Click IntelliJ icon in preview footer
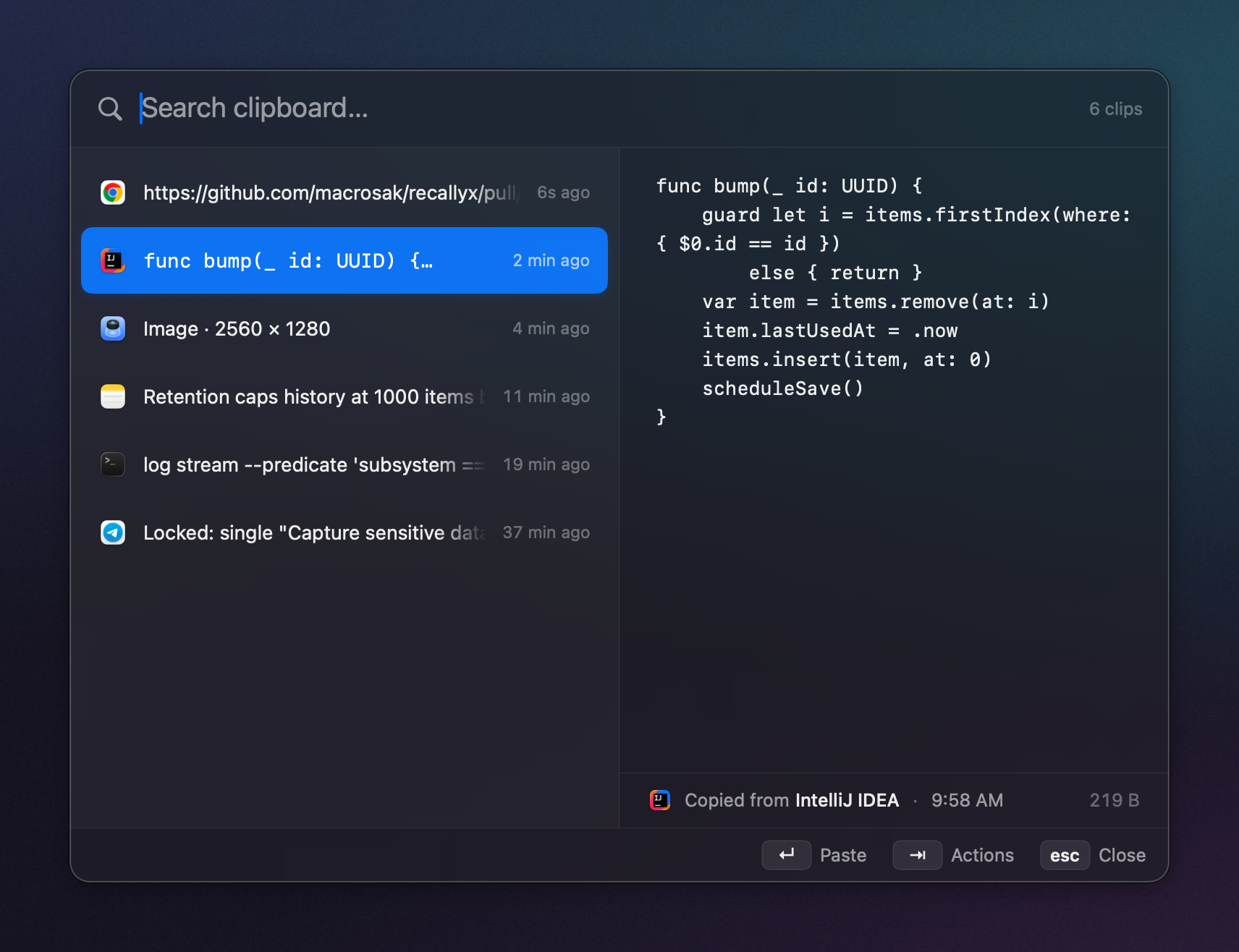 point(660,800)
